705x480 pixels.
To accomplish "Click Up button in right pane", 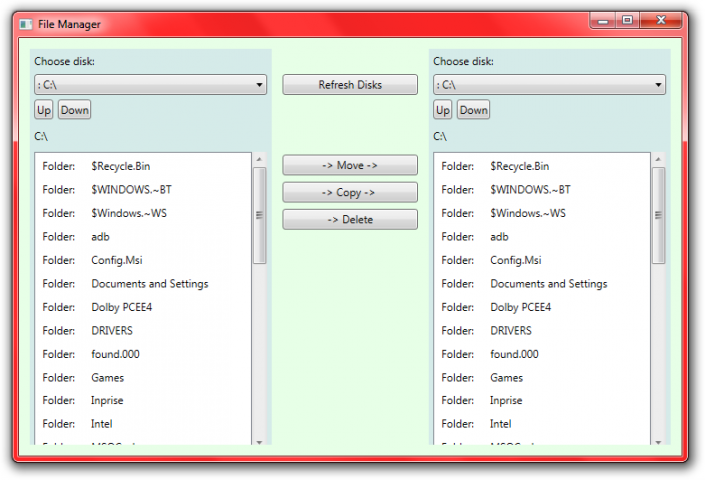I will [x=442, y=110].
